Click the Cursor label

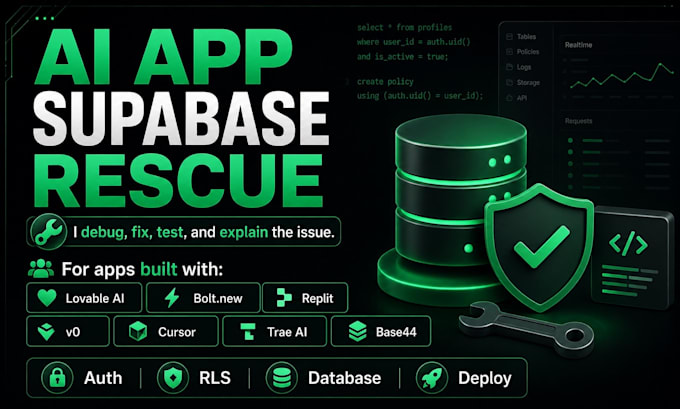[x=177, y=332]
